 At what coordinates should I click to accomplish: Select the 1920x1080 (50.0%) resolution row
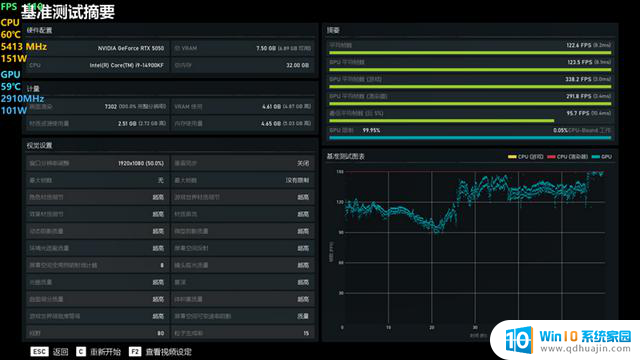click(97, 163)
